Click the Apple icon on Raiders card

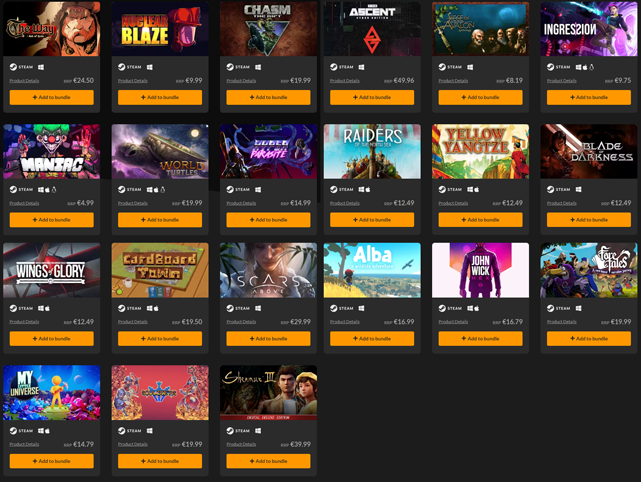[x=368, y=189]
